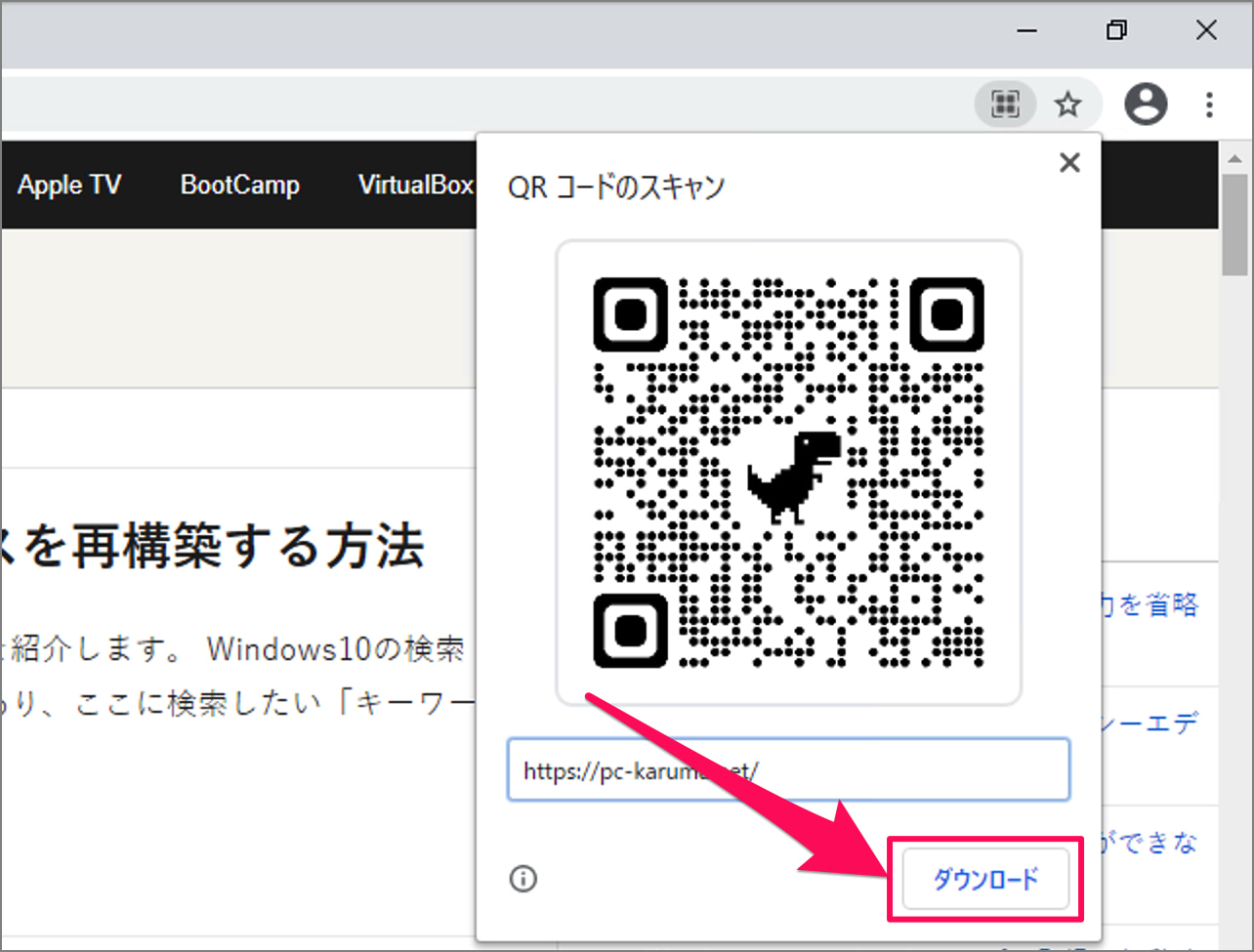Click the URL field showing https://pc-karuma
Image resolution: width=1254 pixels, height=952 pixels.
click(787, 770)
